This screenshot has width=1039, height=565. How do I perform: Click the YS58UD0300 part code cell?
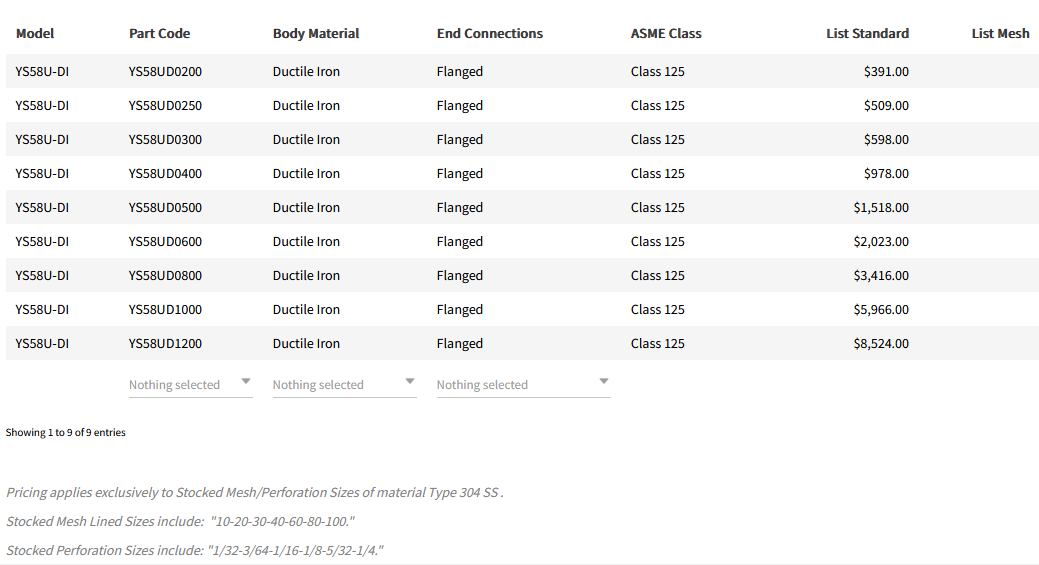165,139
